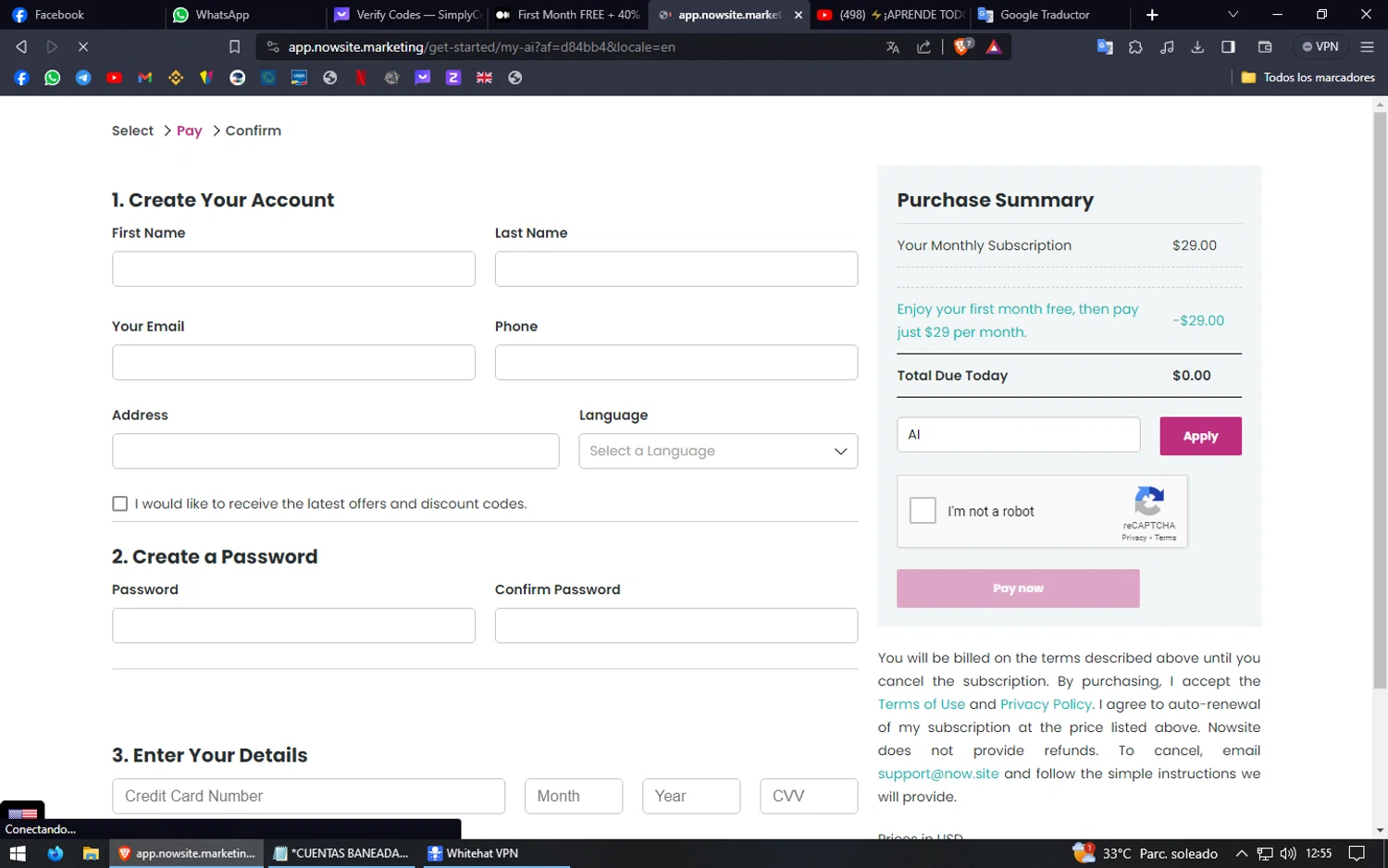Switch to the Google Traductor tab
1388x868 pixels.
pyautogui.click(x=1050, y=15)
